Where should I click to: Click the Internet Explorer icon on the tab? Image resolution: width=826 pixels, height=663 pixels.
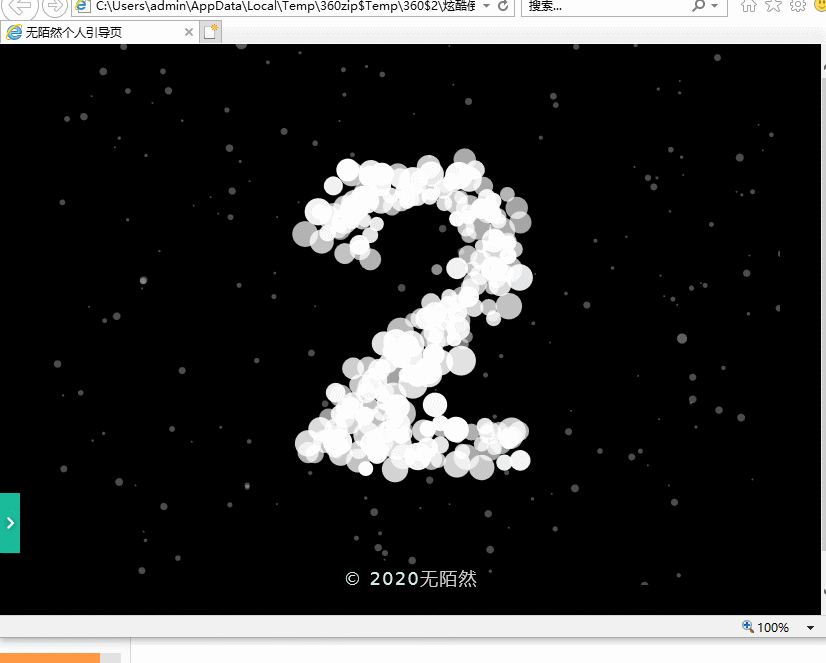13,31
